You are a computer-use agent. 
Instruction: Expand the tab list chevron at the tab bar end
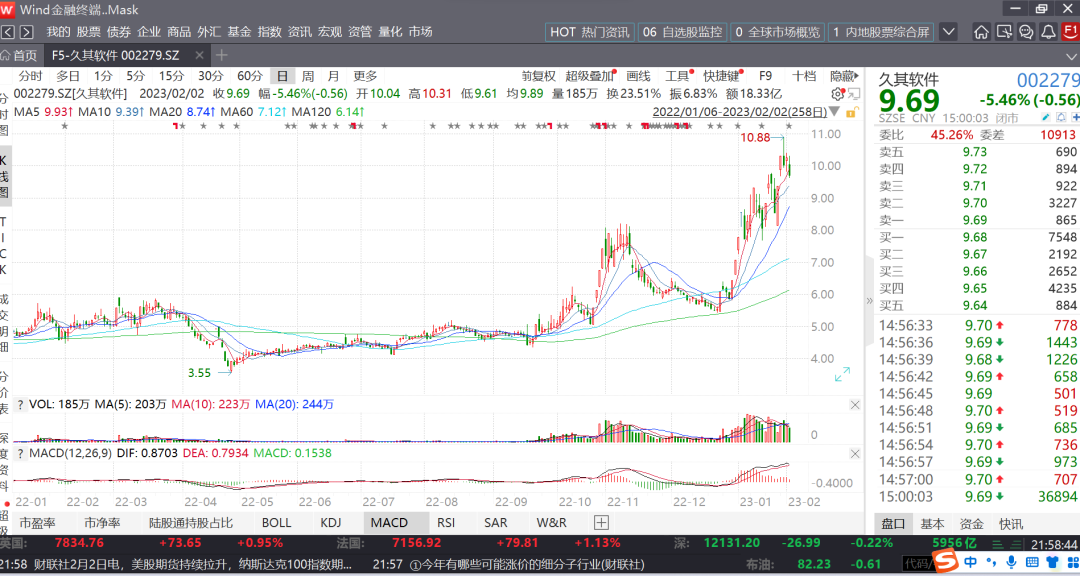[x=1072, y=56]
